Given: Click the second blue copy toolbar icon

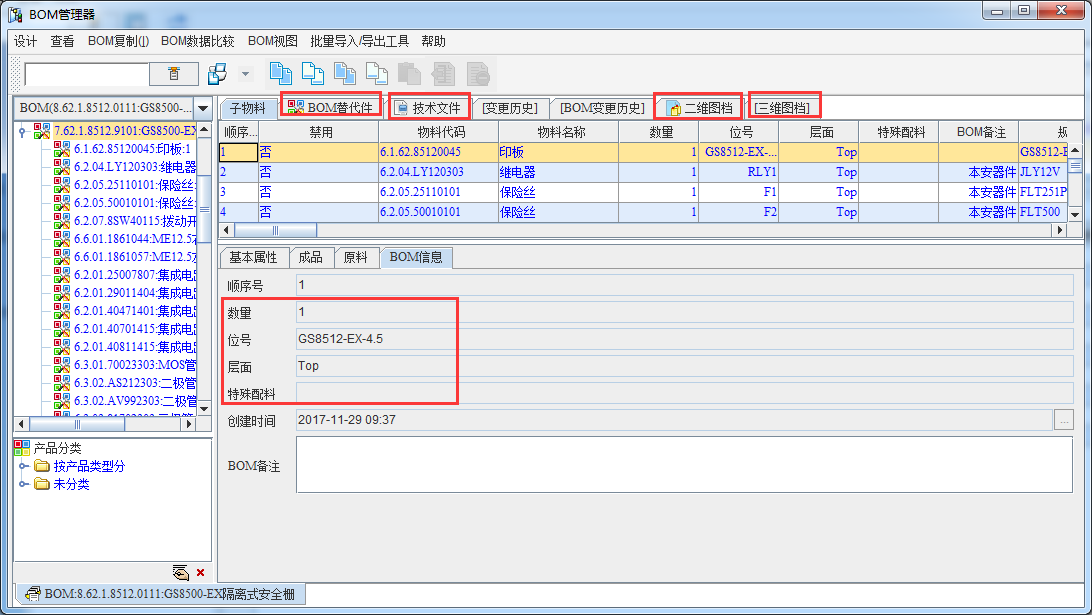Looking at the screenshot, I should (x=313, y=73).
